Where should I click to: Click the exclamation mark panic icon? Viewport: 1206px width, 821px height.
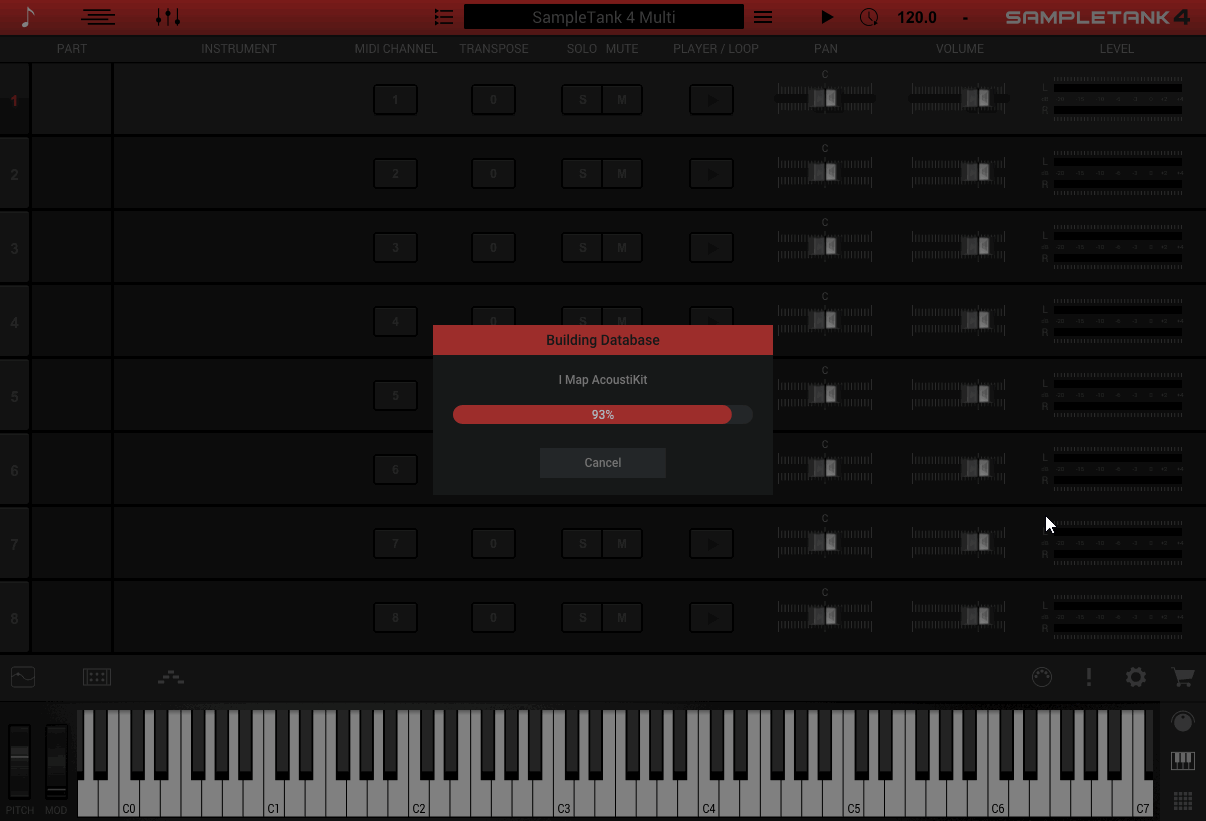point(1089,677)
